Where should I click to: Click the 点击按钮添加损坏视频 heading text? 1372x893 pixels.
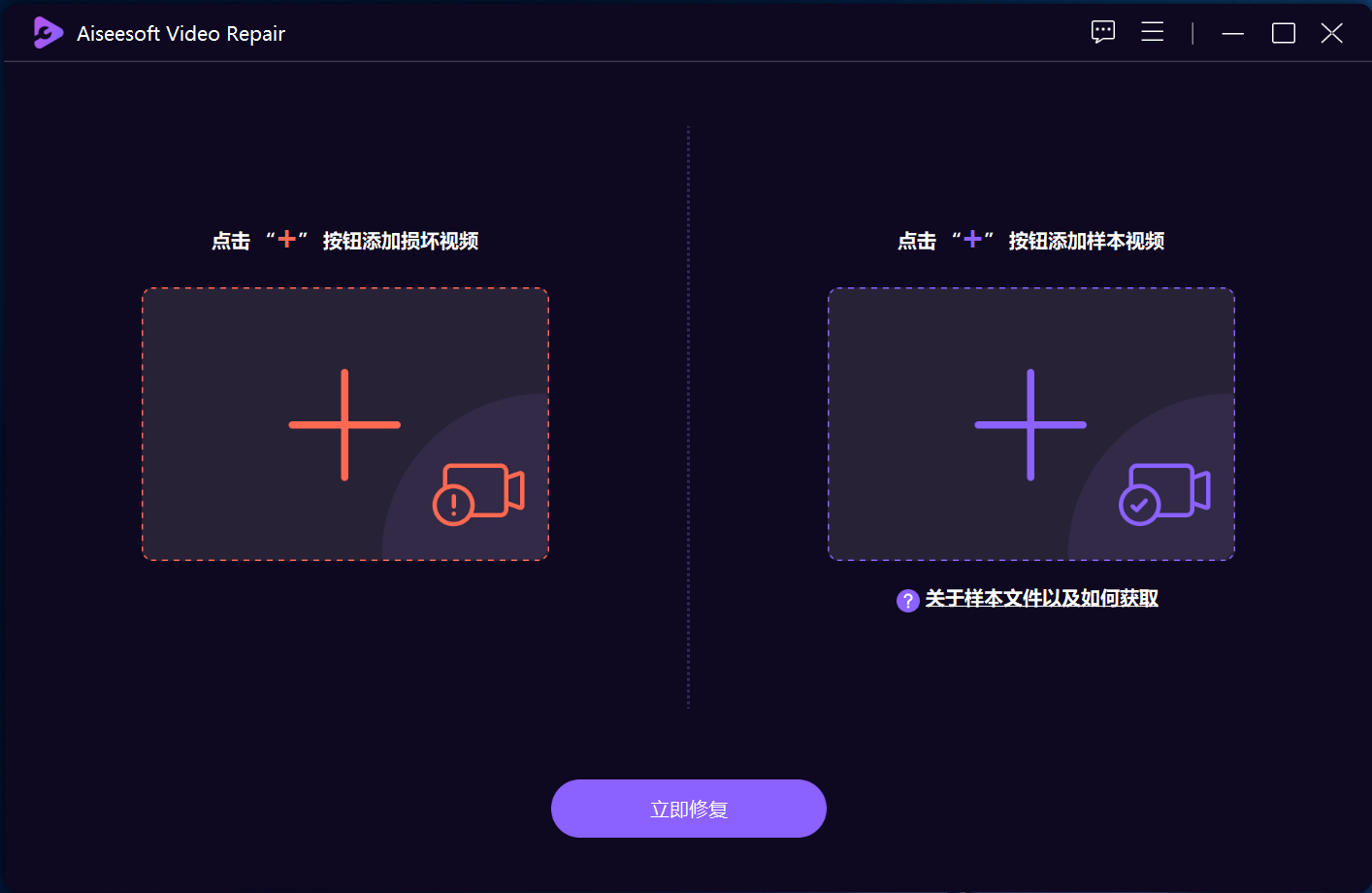click(x=345, y=241)
